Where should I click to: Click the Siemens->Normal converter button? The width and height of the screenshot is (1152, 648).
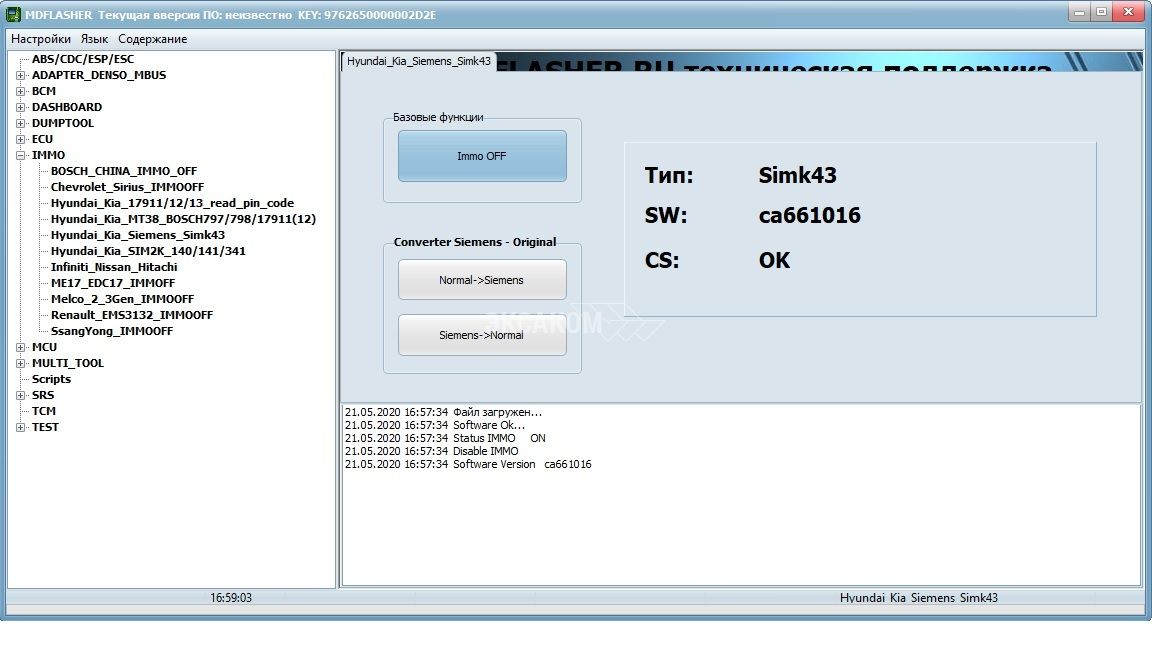pyautogui.click(x=482, y=335)
